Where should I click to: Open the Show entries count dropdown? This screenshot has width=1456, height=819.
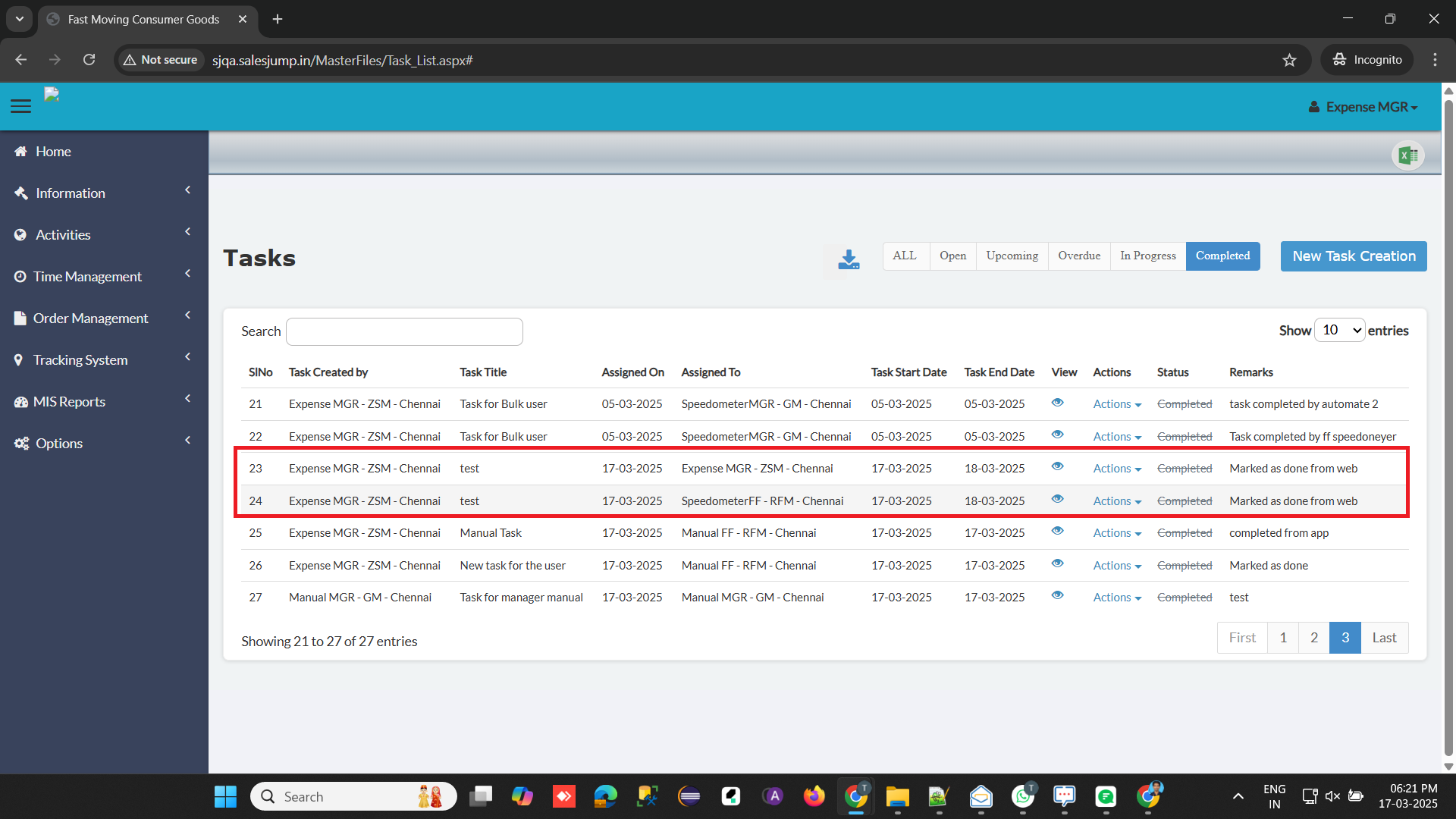tap(1340, 330)
